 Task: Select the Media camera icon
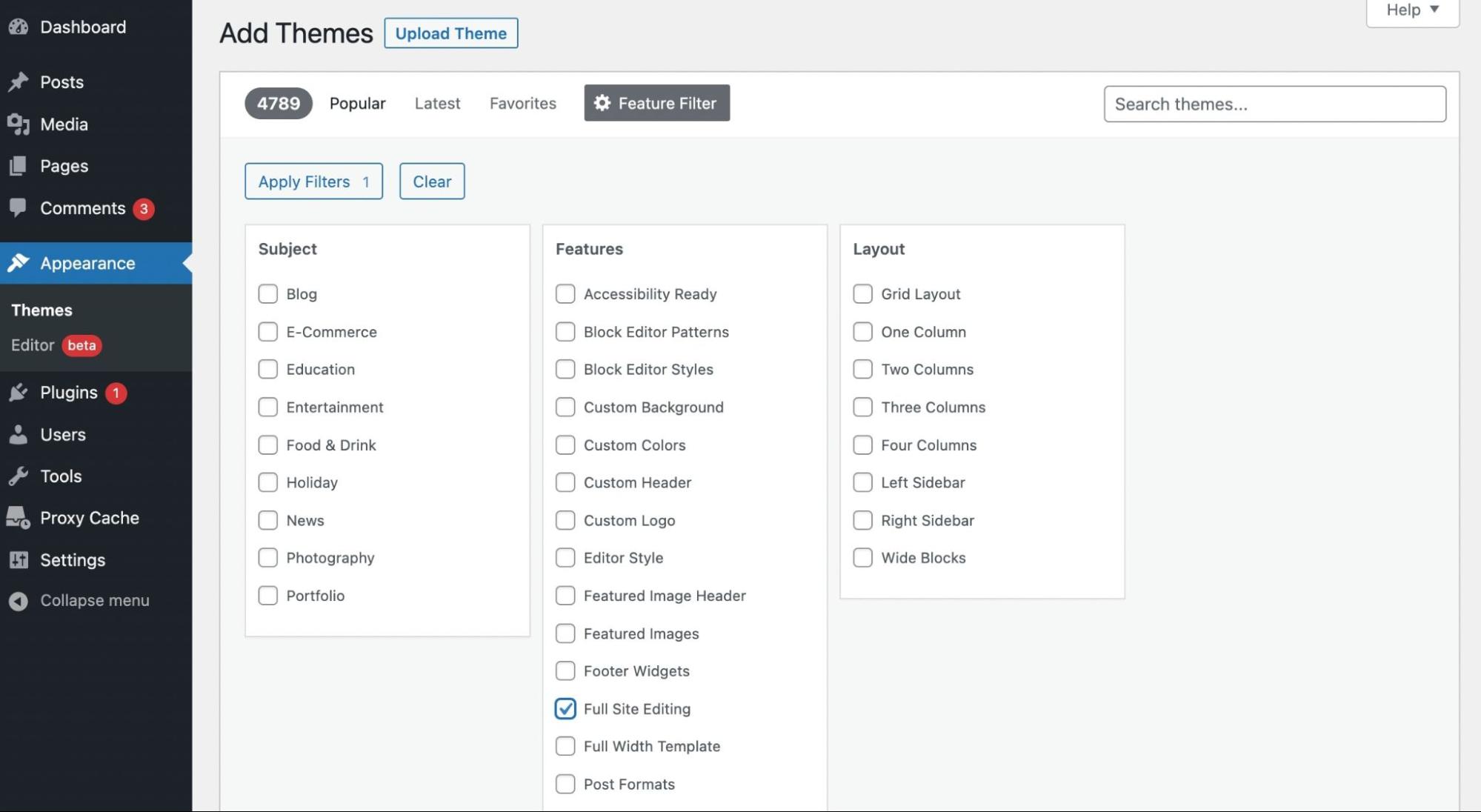click(x=19, y=124)
